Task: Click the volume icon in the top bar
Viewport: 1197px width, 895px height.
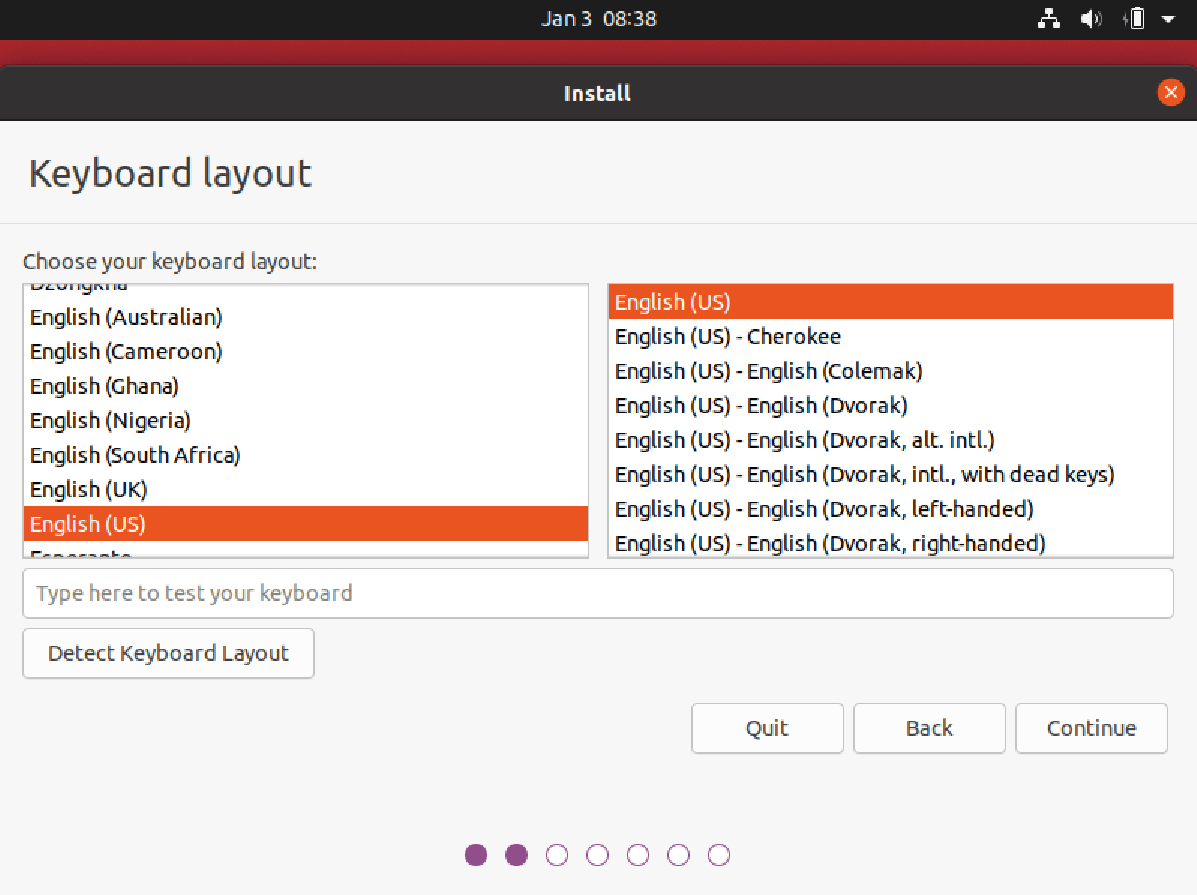Action: click(x=1091, y=18)
